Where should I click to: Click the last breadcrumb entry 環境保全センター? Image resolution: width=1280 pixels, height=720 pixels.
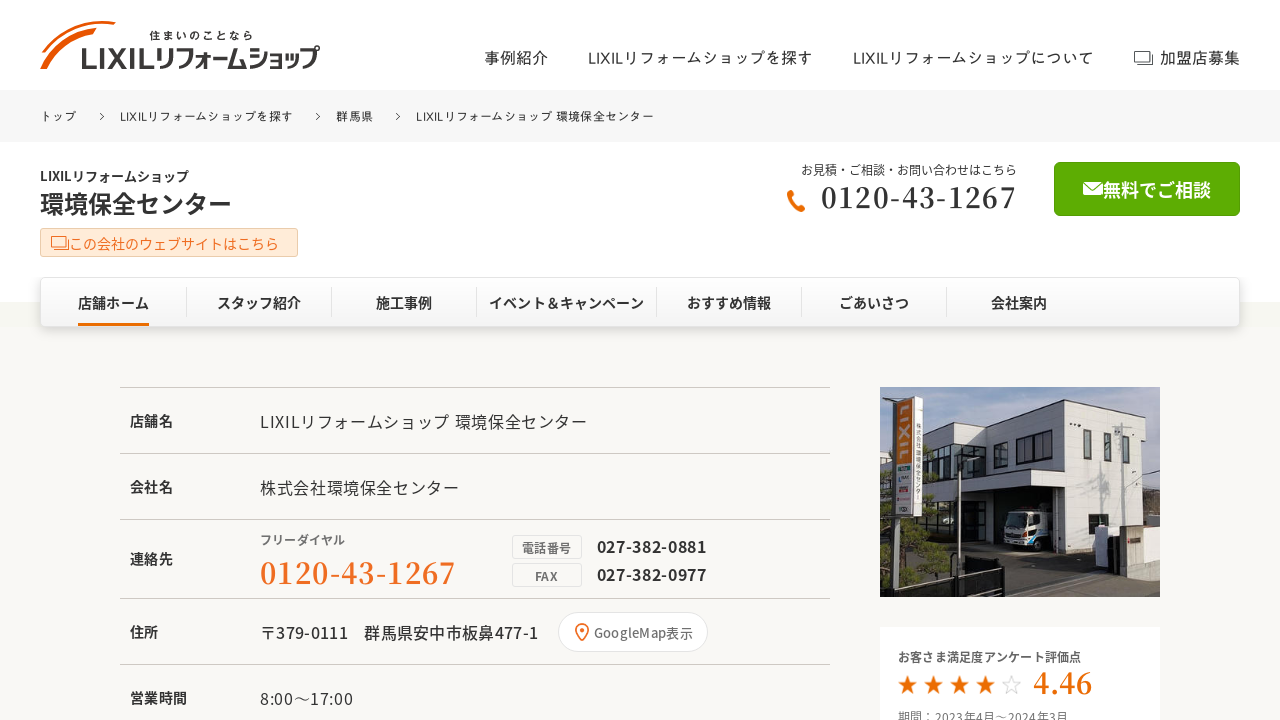pos(535,116)
